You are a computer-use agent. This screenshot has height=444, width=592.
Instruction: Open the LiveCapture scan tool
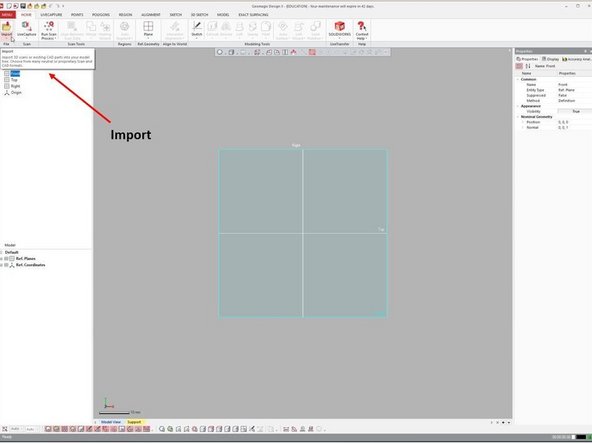pyautogui.click(x=26, y=30)
